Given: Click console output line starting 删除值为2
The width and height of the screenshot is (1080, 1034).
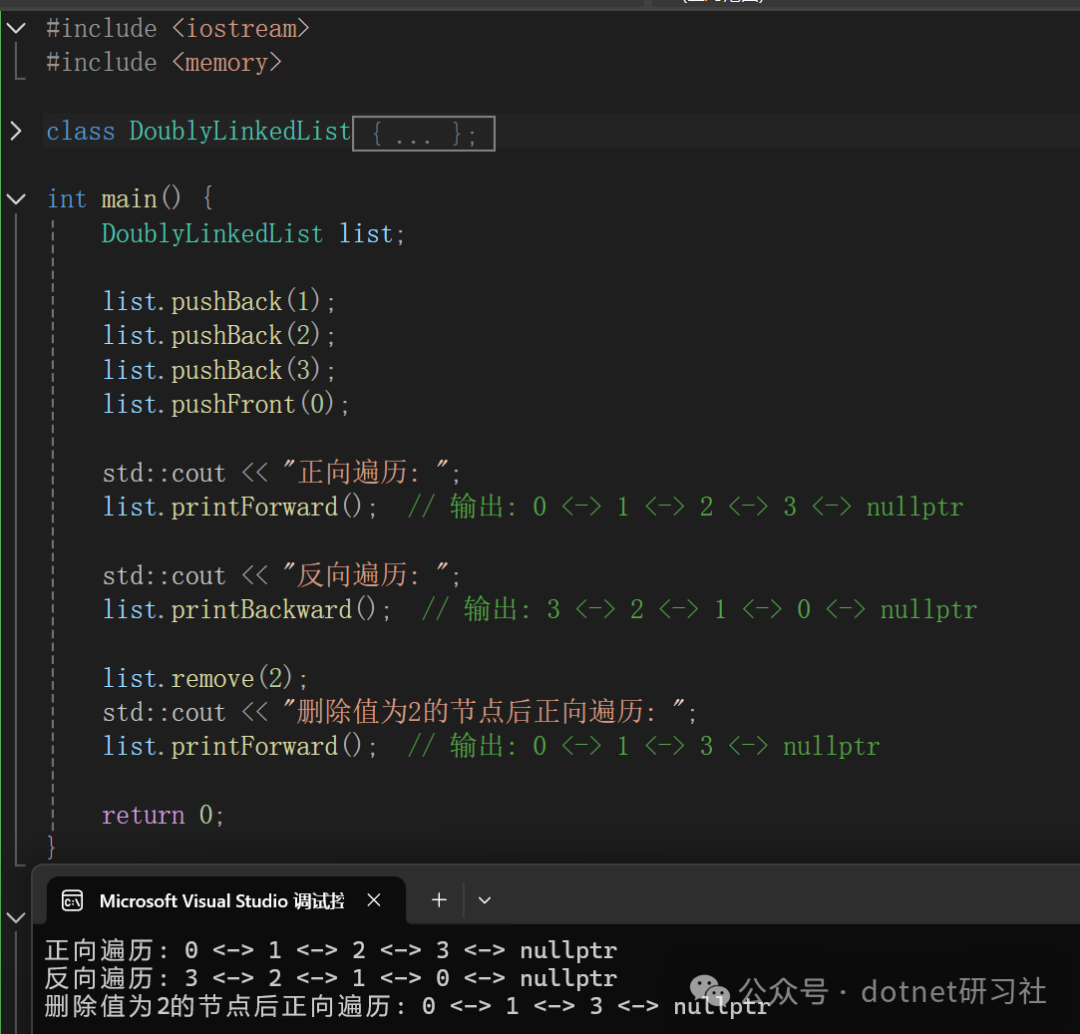Looking at the screenshot, I should (x=407, y=1006).
